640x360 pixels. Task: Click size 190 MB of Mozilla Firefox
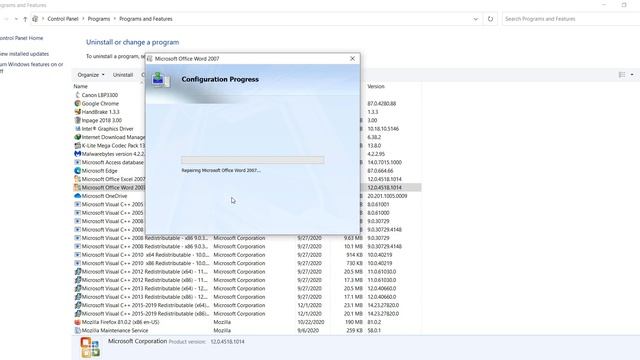coord(354,322)
